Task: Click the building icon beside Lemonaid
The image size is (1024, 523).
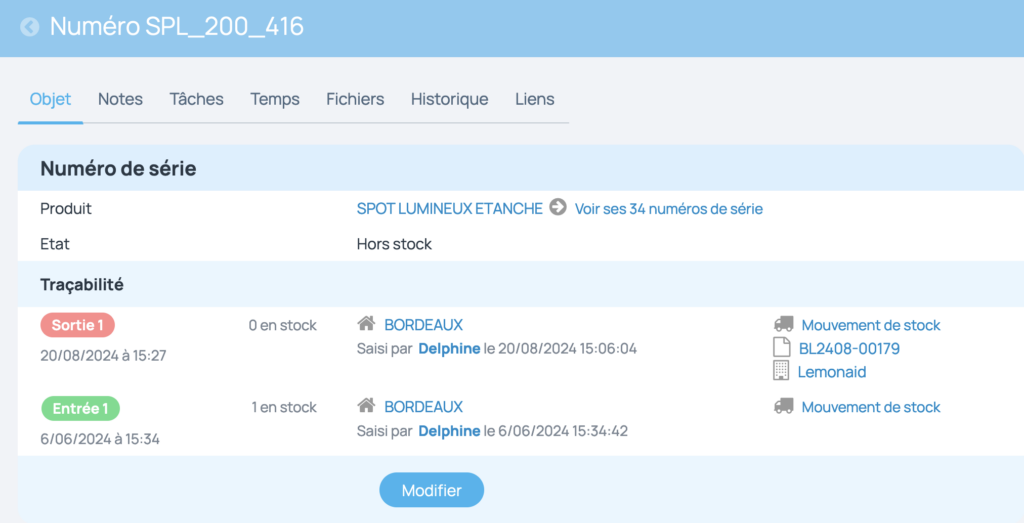Action: pyautogui.click(x=781, y=371)
